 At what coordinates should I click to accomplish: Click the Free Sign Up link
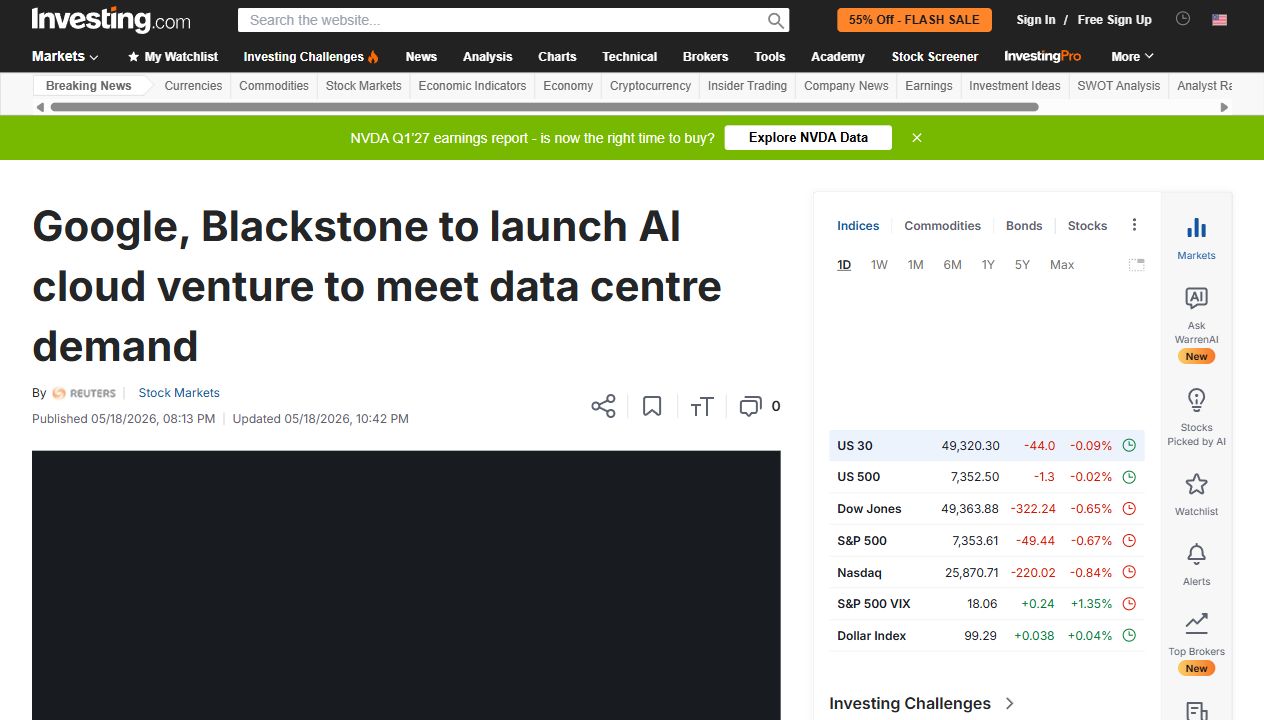[1114, 20]
